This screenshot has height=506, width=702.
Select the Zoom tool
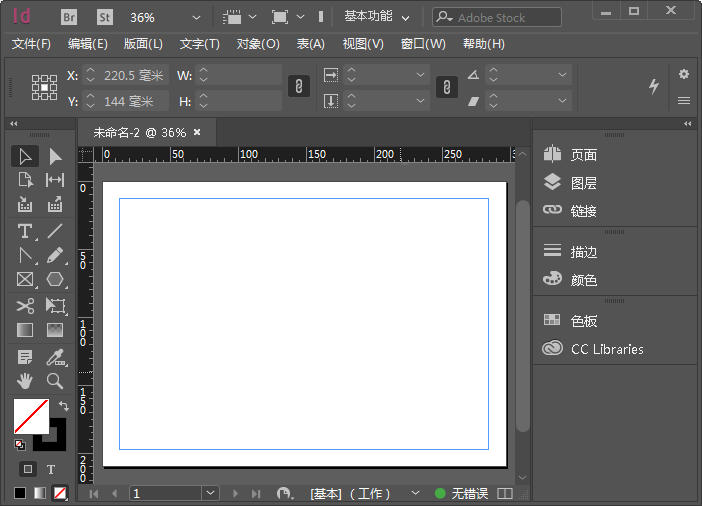point(55,381)
